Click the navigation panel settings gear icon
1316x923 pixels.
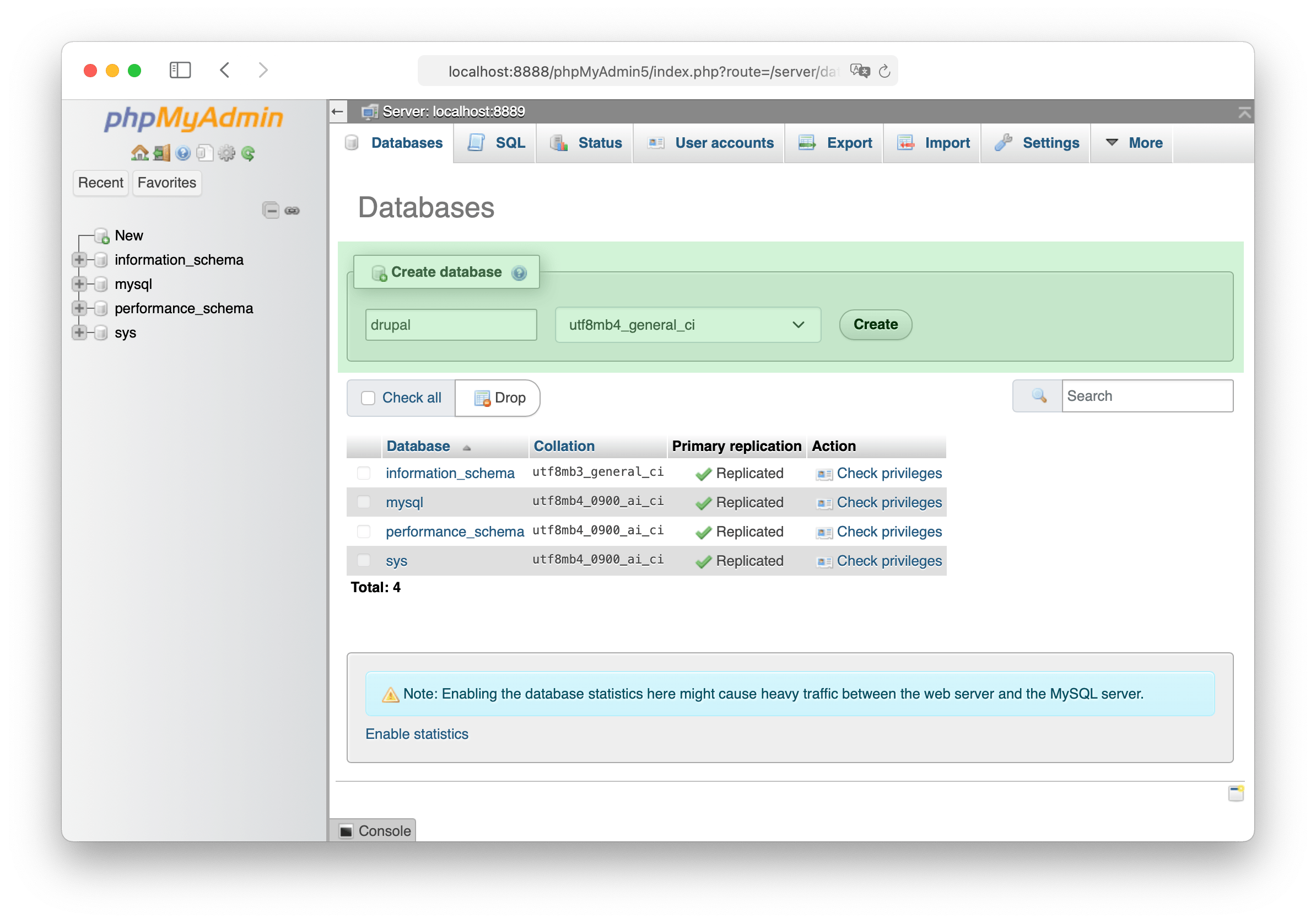coord(226,153)
